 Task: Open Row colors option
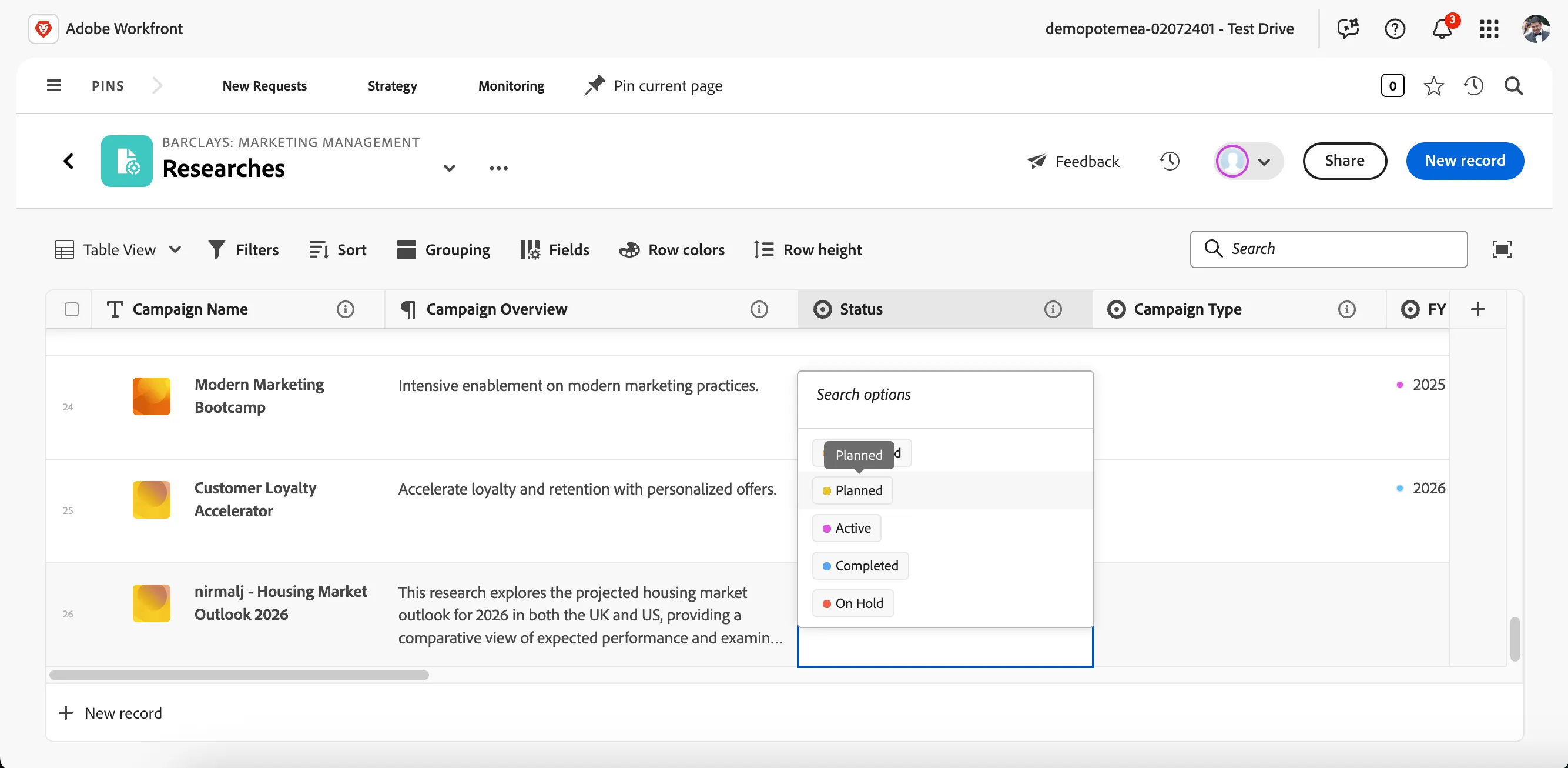tap(671, 250)
